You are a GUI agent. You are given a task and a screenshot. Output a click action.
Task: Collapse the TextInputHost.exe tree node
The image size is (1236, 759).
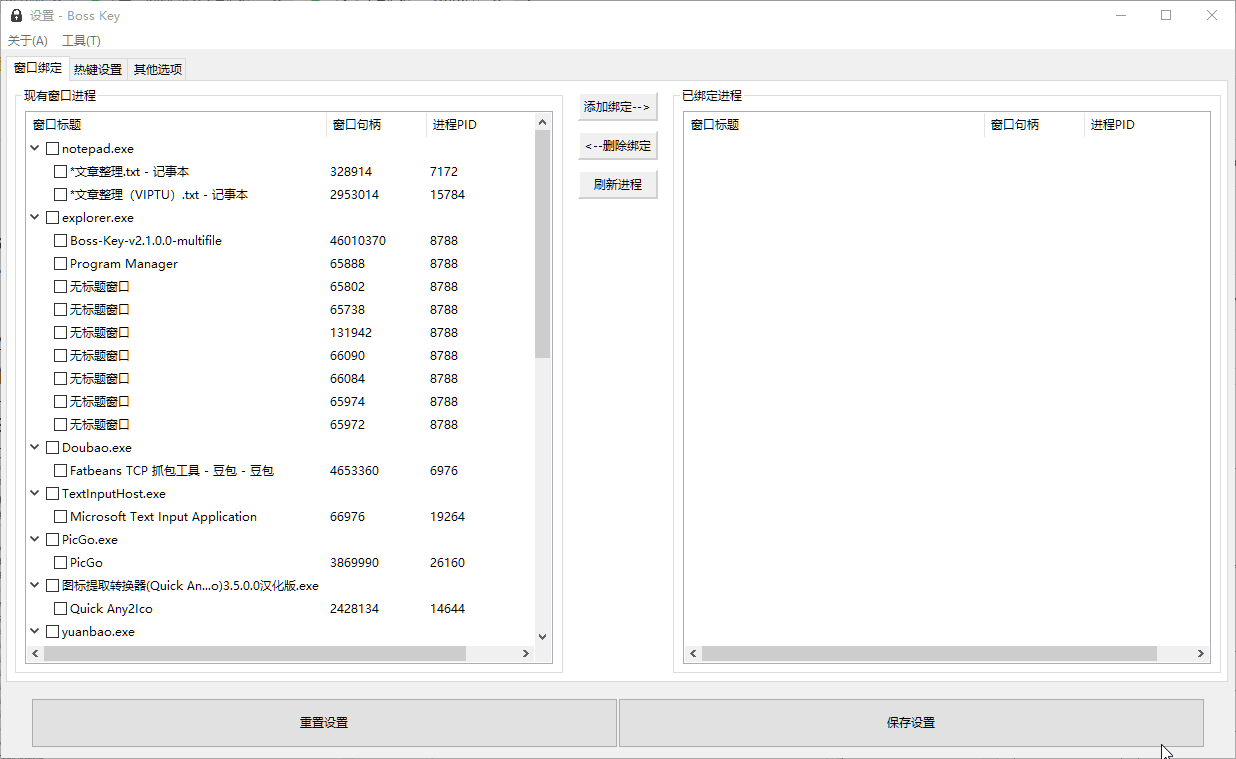click(36, 494)
